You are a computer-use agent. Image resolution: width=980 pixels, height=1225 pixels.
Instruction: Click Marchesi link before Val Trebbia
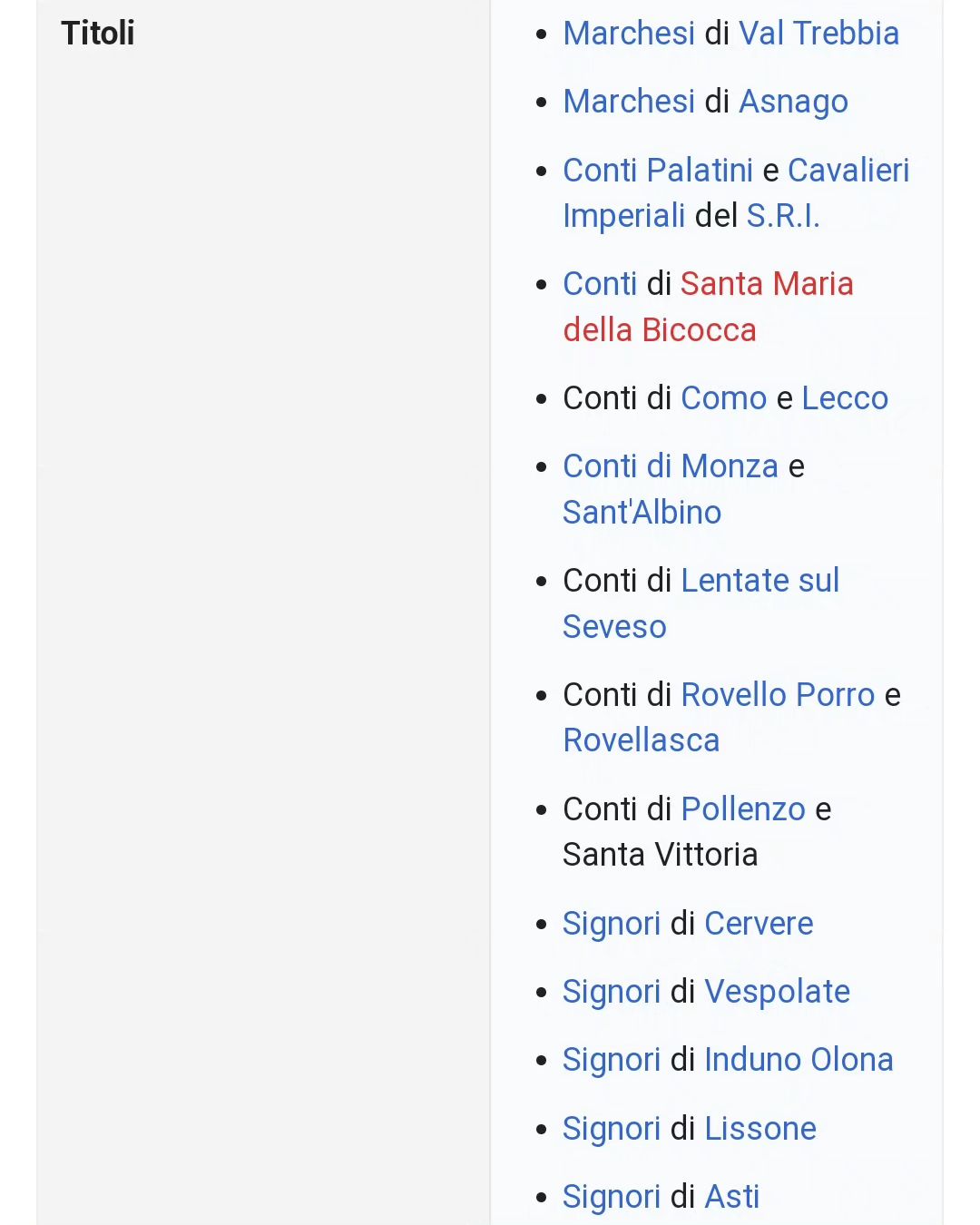coord(629,34)
